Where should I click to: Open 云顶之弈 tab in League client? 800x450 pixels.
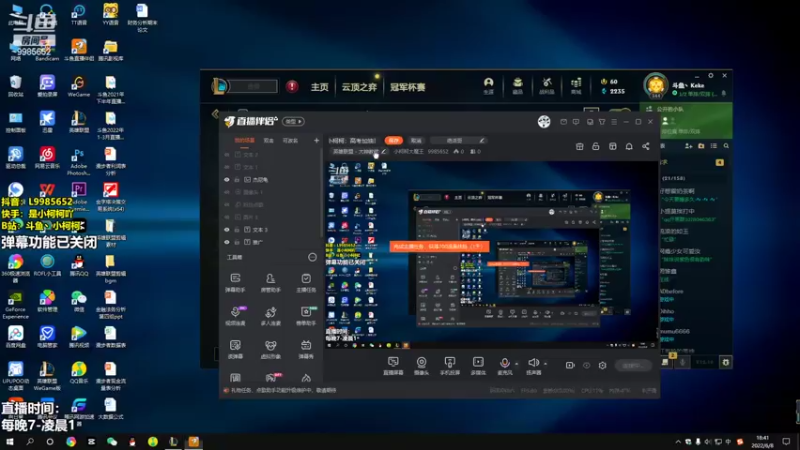[359, 87]
